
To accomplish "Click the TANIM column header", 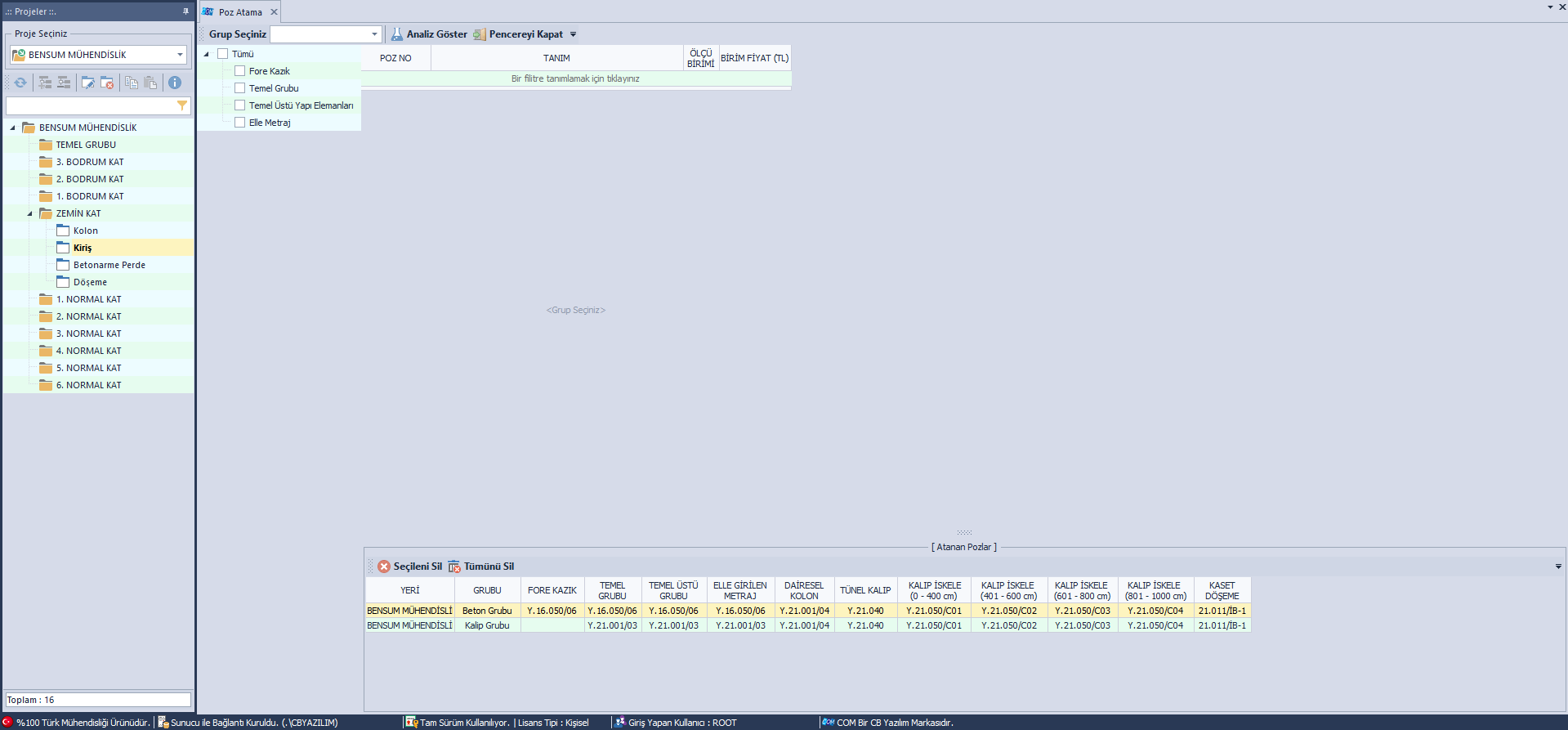I will click(x=556, y=58).
